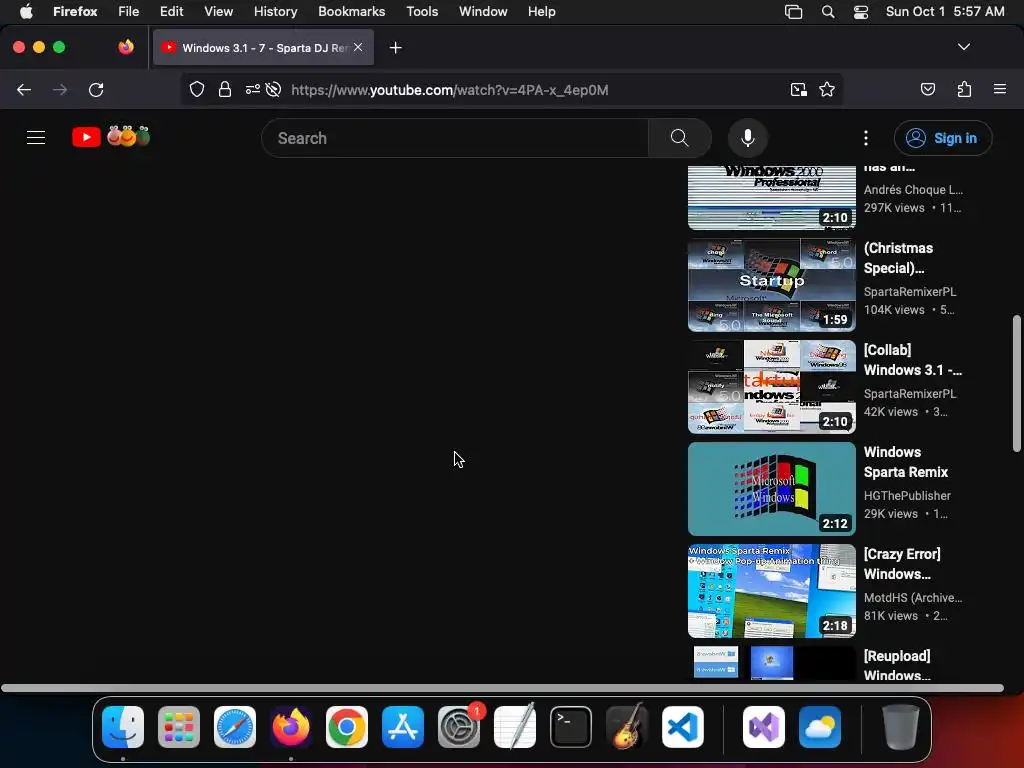Open site permissions icon in address bar

253,89
